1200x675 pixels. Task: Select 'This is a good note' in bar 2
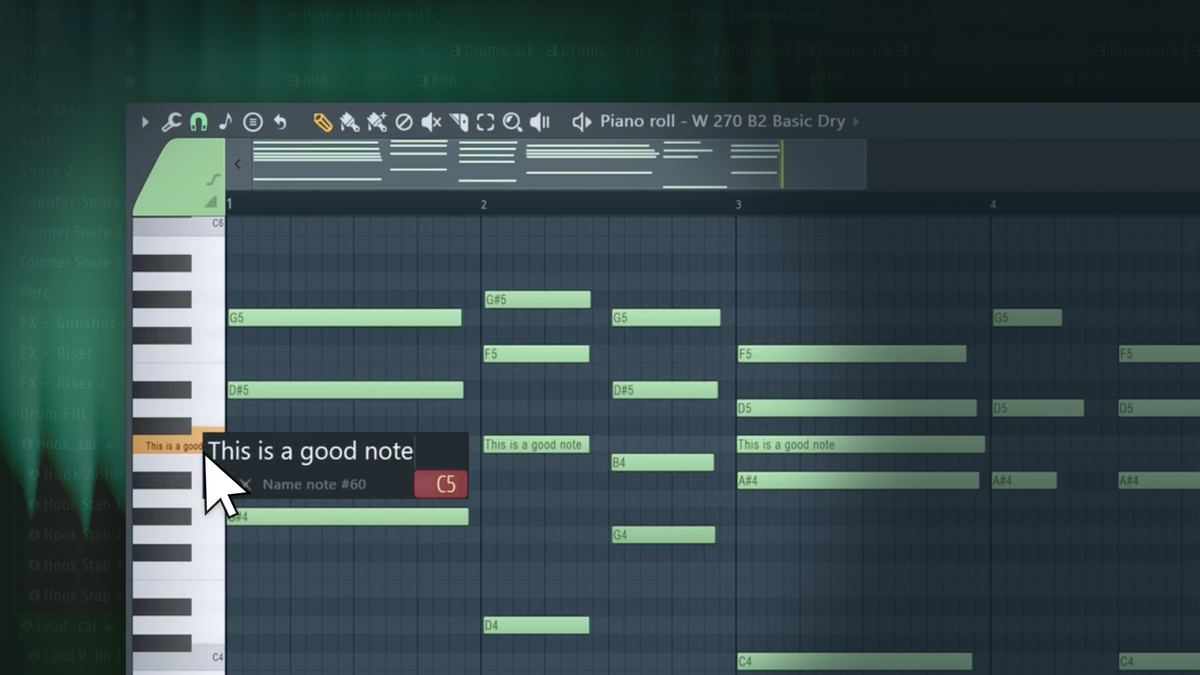[x=536, y=444]
